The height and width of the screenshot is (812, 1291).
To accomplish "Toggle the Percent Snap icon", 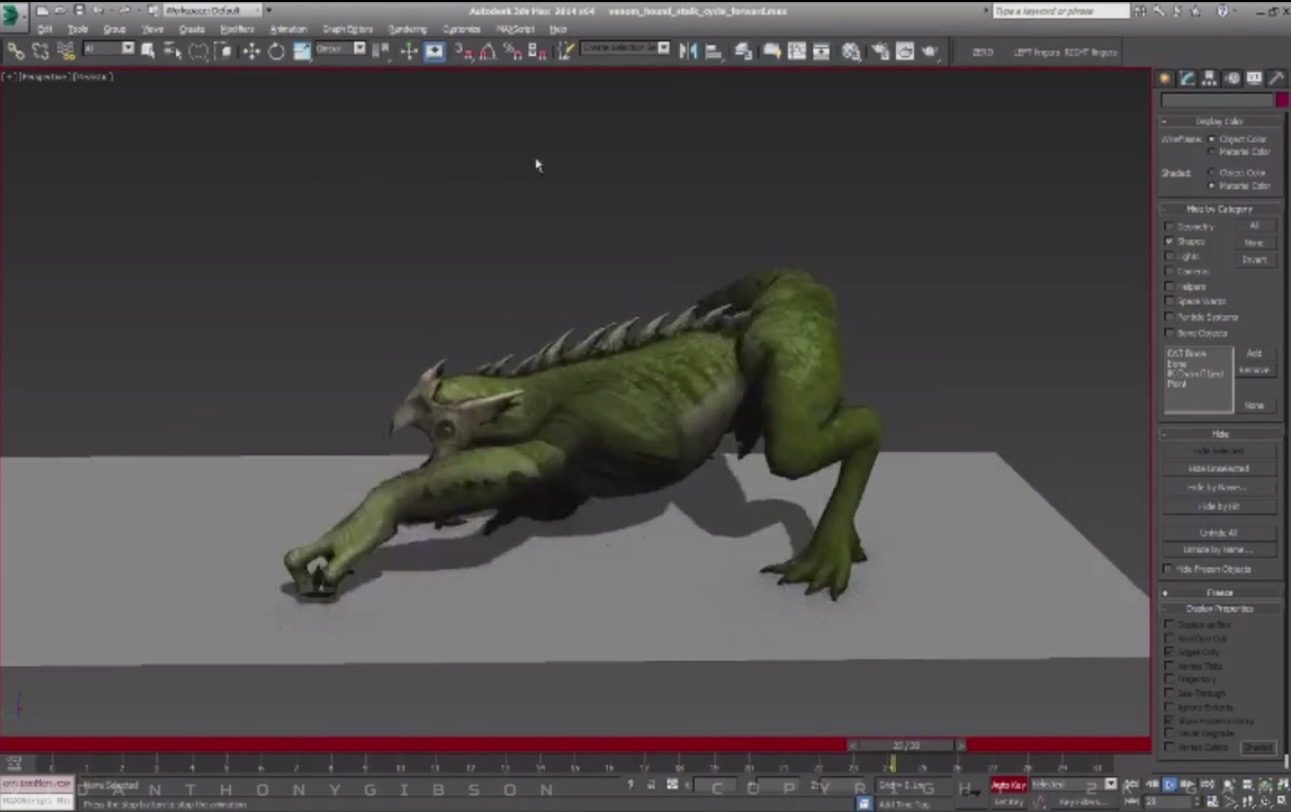I will (x=513, y=50).
